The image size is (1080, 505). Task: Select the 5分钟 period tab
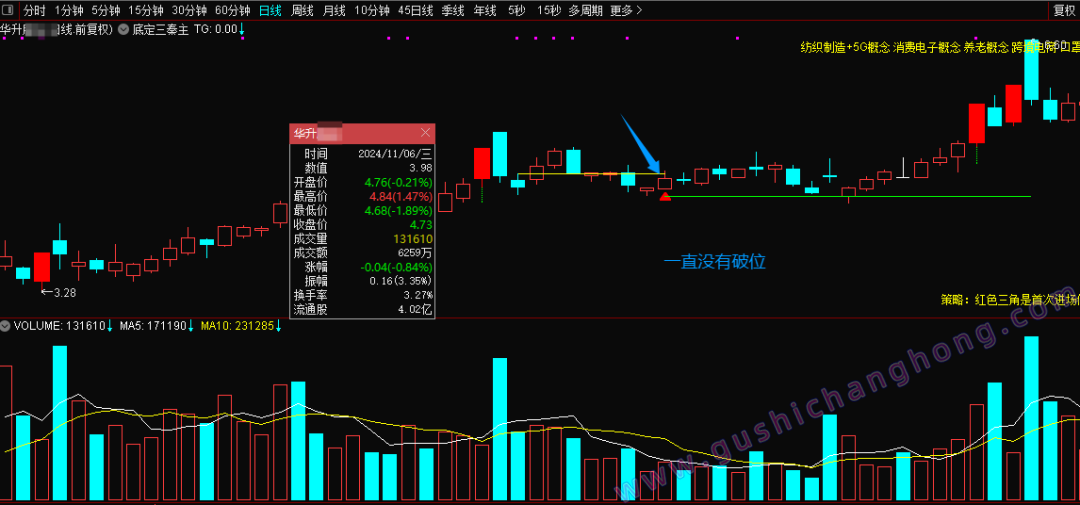click(105, 10)
